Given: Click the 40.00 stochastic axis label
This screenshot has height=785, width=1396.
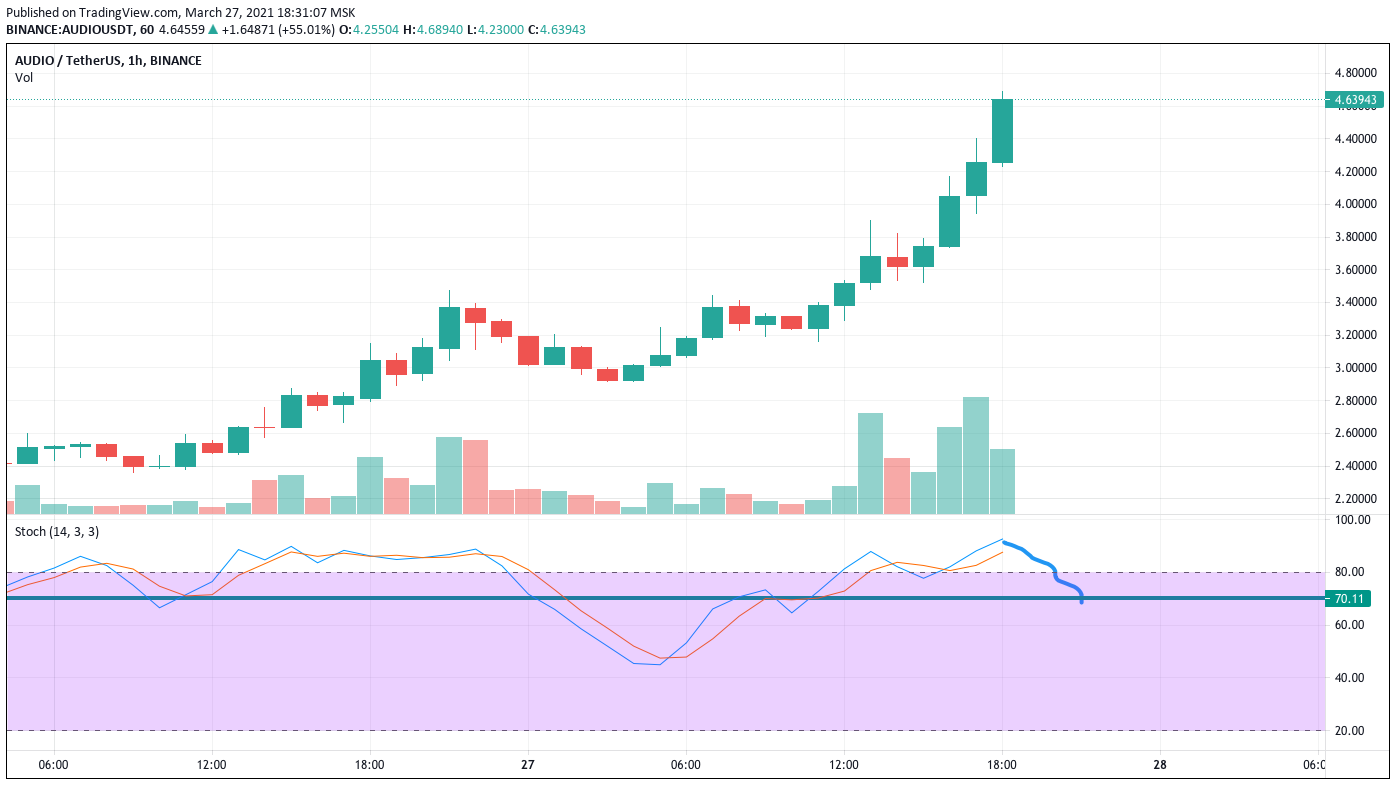Looking at the screenshot, I should [1349, 678].
